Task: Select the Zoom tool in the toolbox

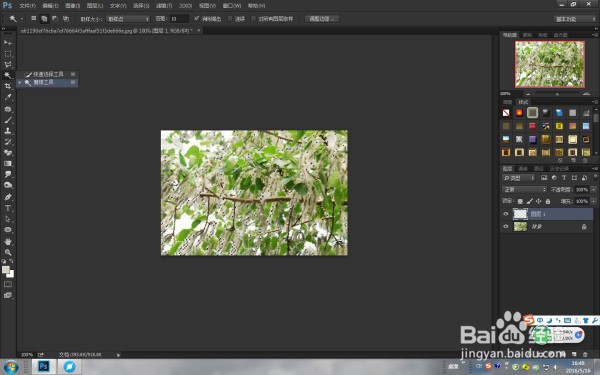Action: click(8, 253)
